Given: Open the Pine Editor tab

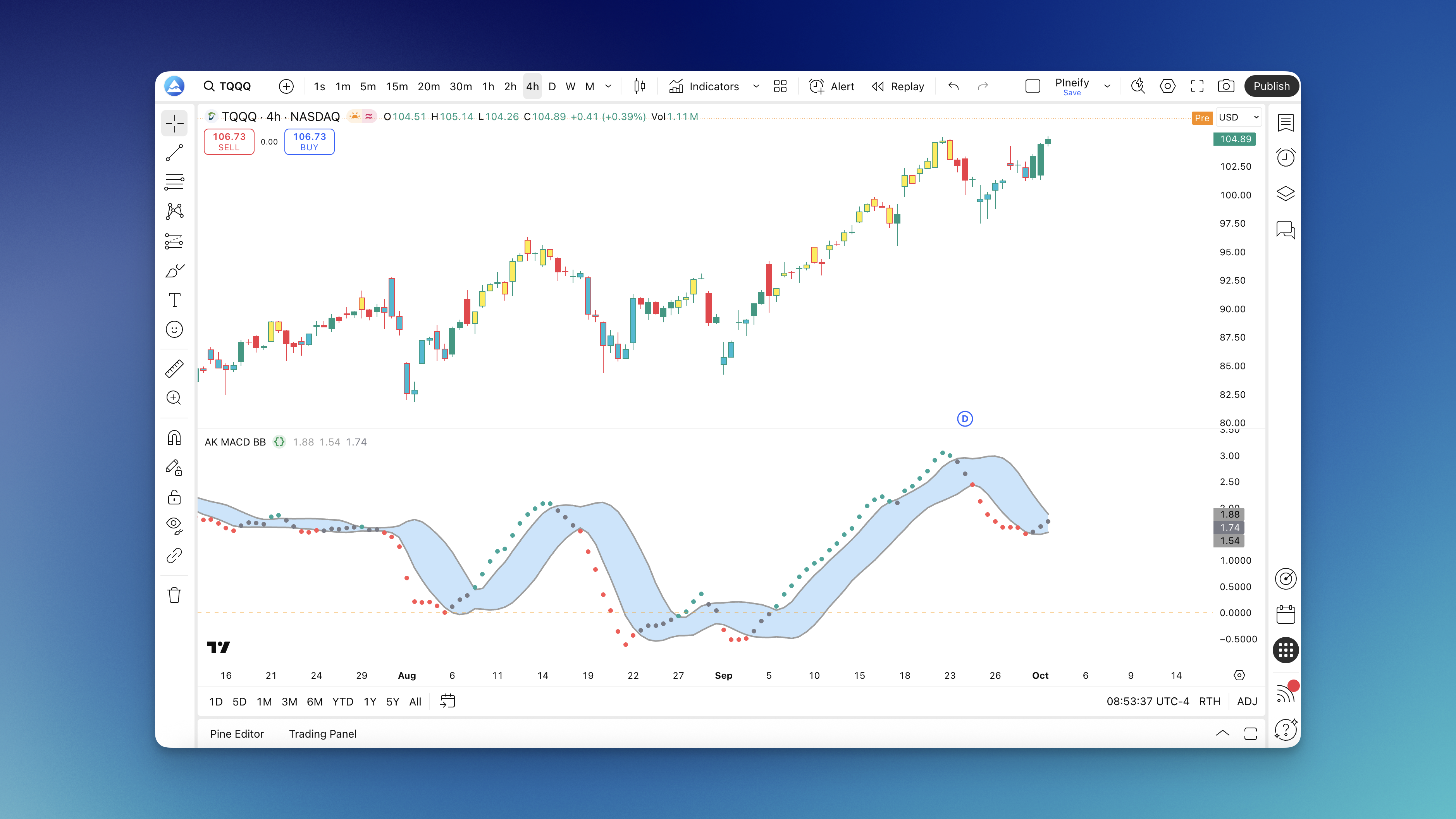Looking at the screenshot, I should pyautogui.click(x=237, y=734).
